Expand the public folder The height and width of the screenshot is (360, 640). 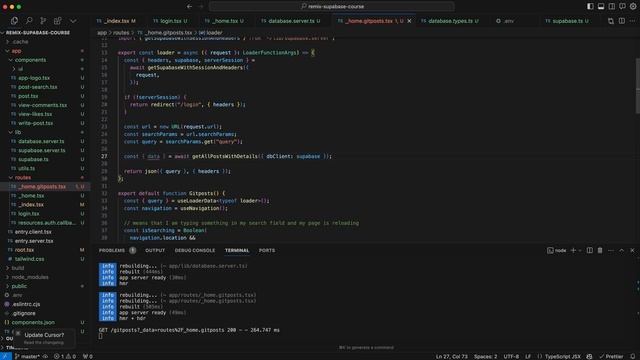click(19, 286)
